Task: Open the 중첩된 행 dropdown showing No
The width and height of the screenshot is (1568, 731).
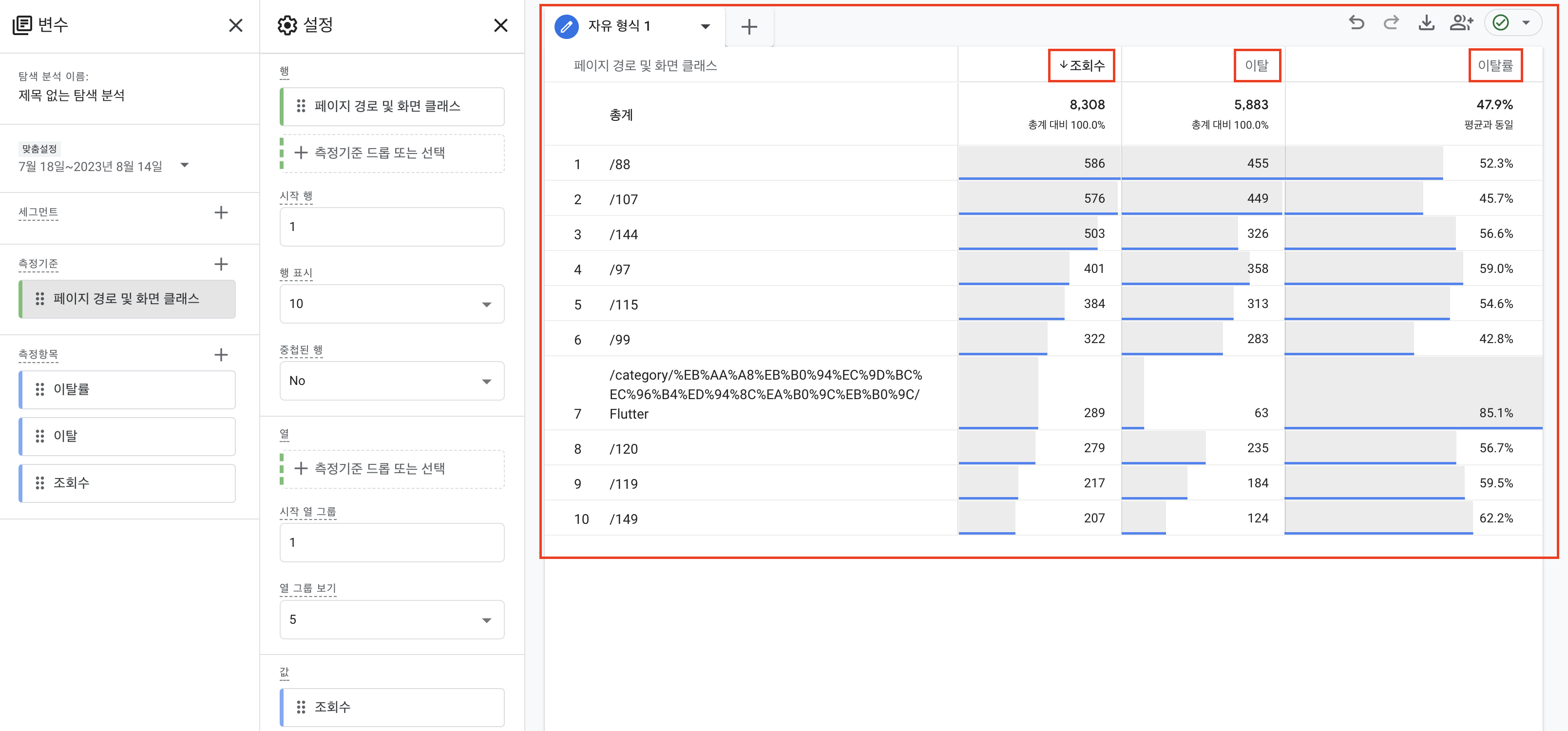Action: (391, 381)
